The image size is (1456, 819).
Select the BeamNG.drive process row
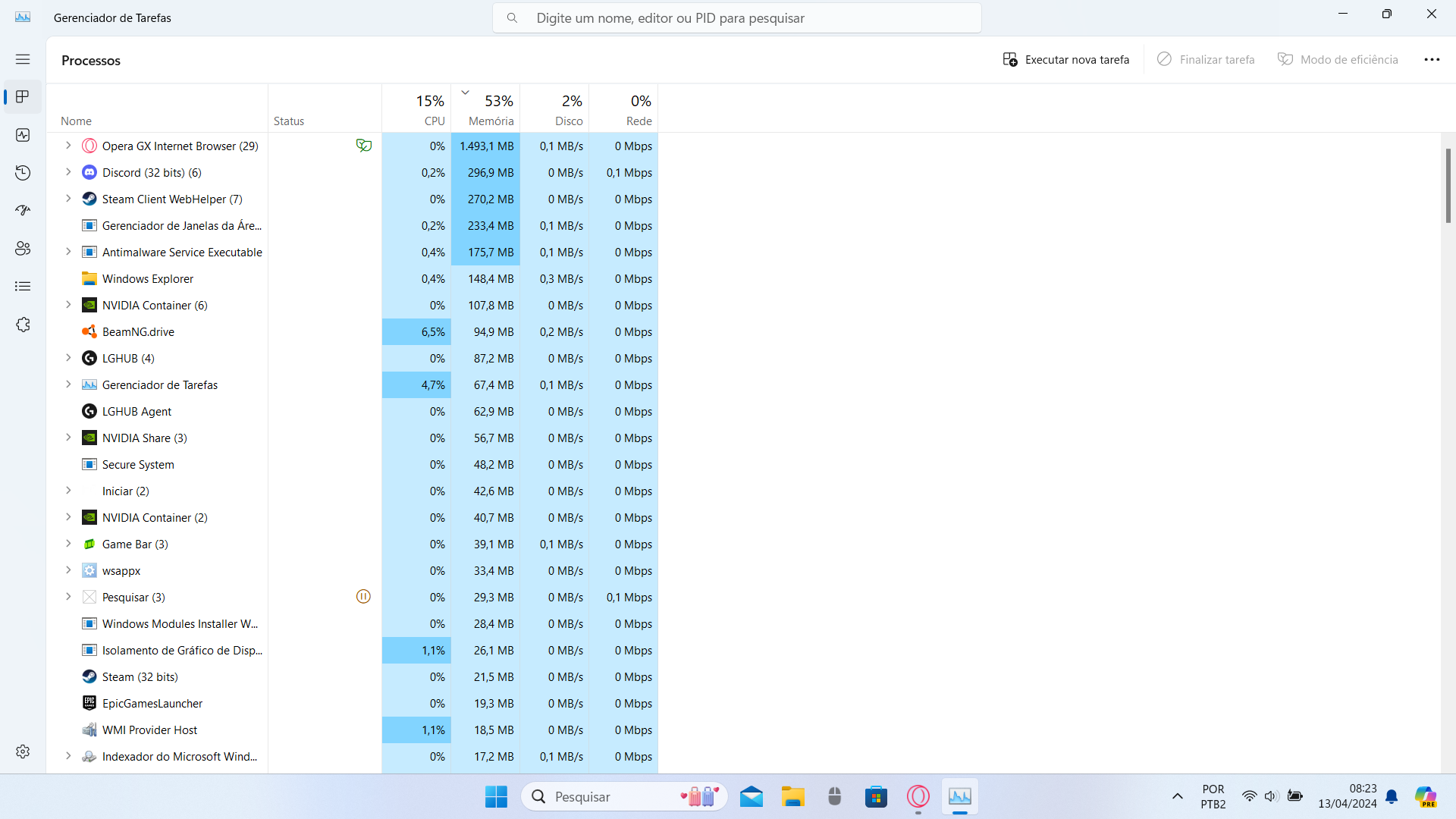(138, 332)
